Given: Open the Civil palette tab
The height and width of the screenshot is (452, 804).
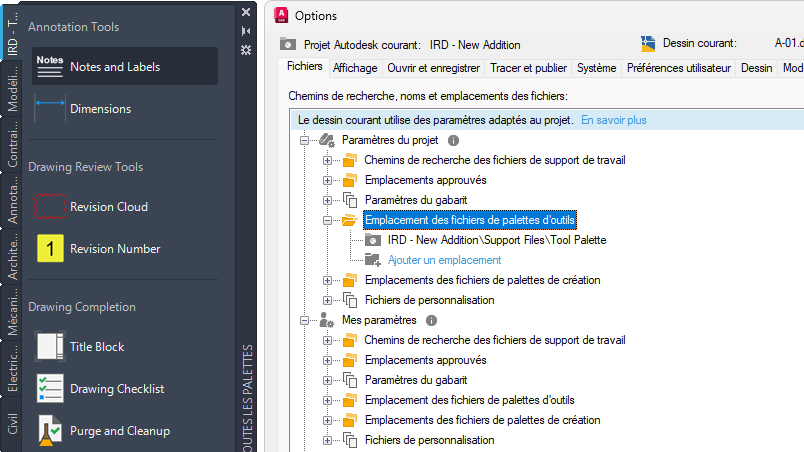Looking at the screenshot, I should pyautogui.click(x=12, y=425).
